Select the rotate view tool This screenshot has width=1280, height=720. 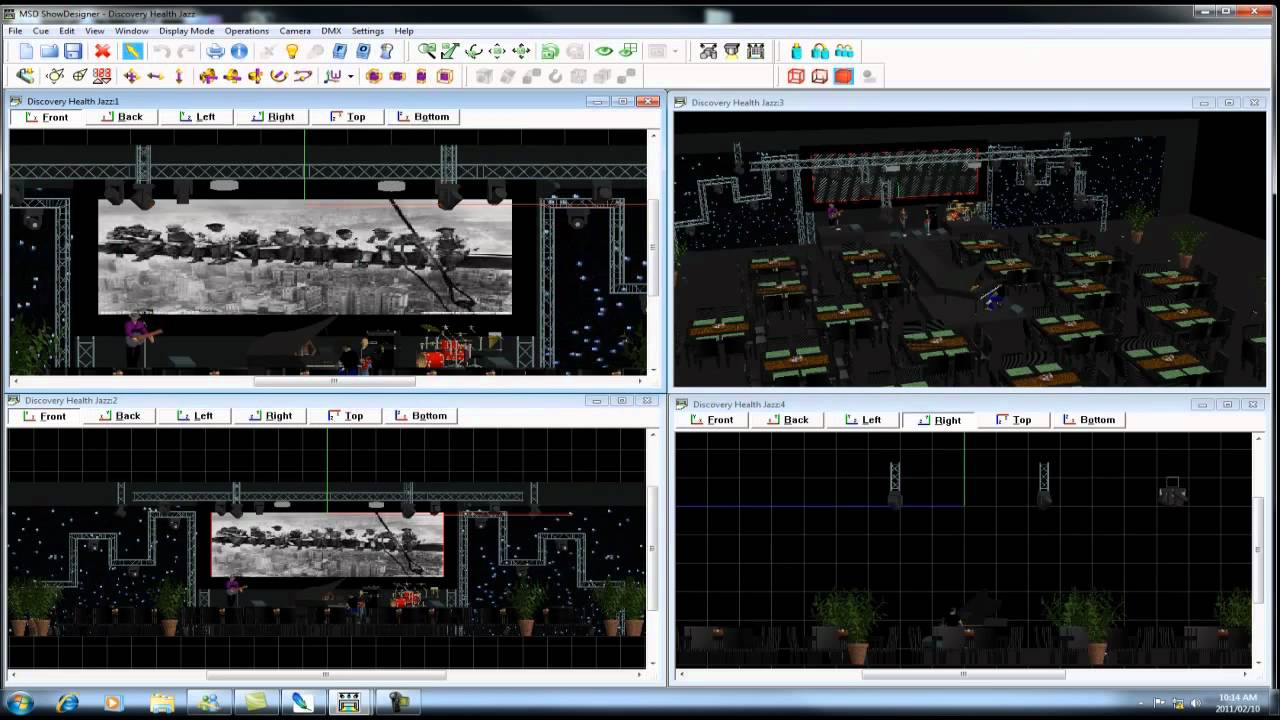[474, 51]
